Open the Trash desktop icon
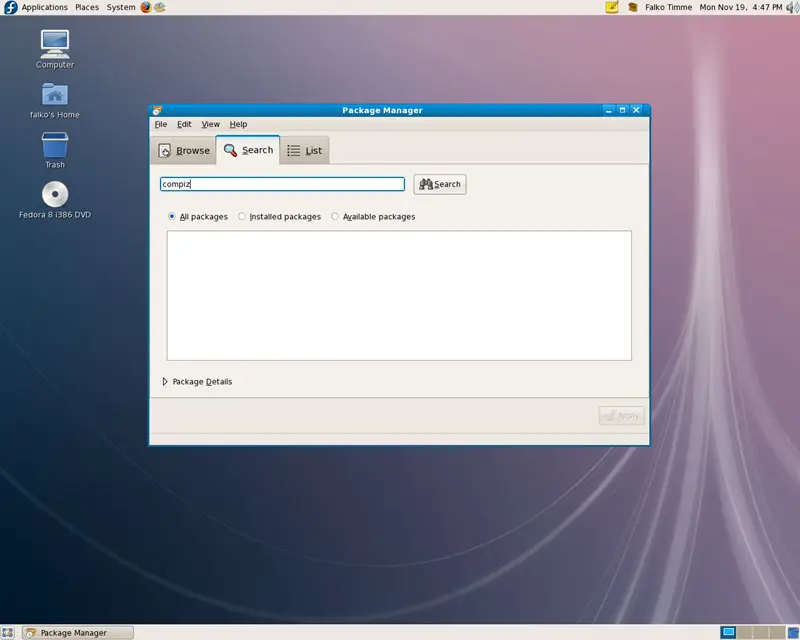800x640 pixels. pyautogui.click(x=55, y=145)
